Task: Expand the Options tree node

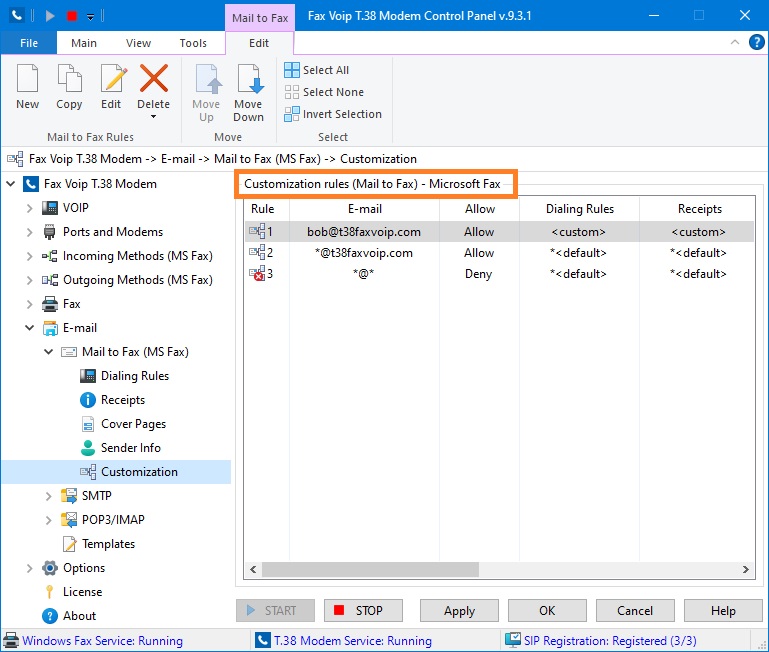Action: [x=29, y=568]
